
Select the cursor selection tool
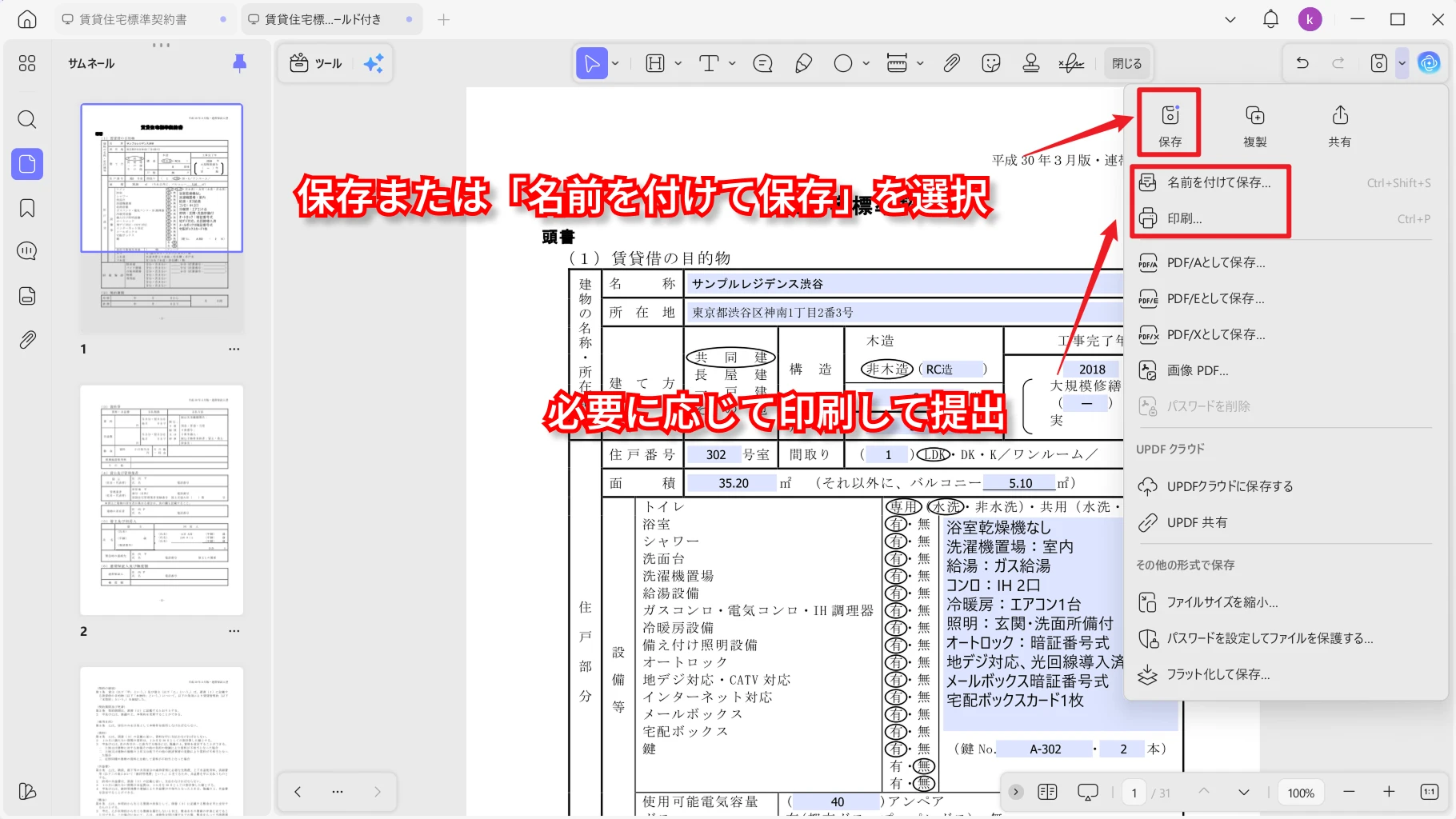click(592, 63)
